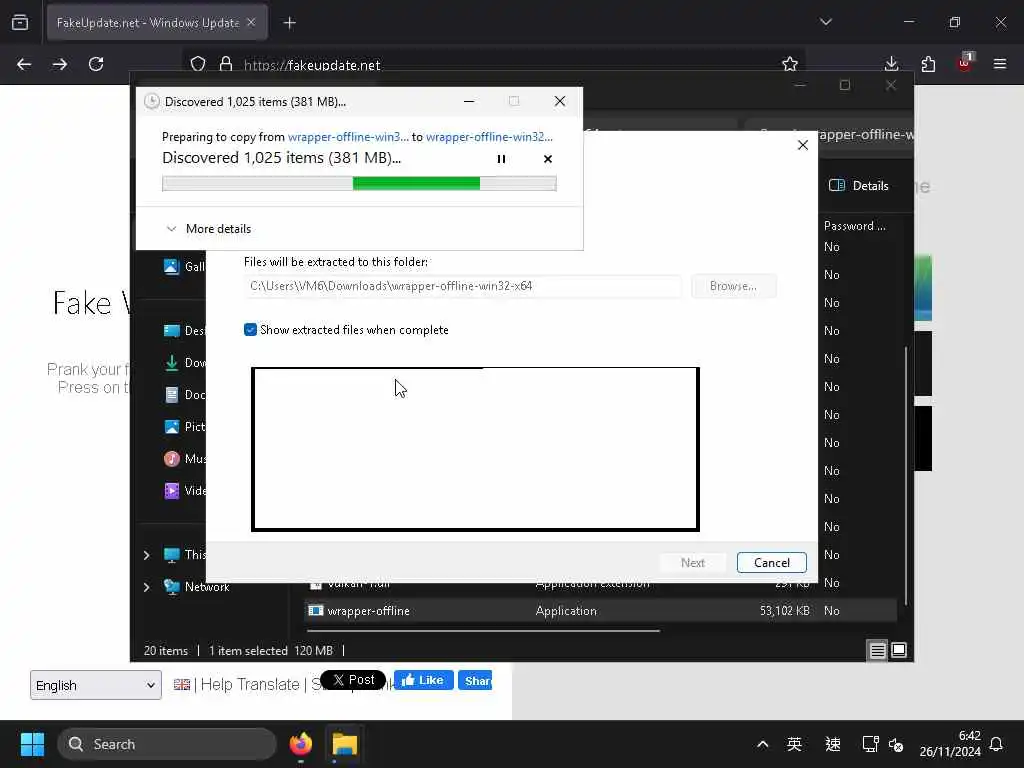Show hidden system tray icons
Screen dimensions: 1024x768
762,744
